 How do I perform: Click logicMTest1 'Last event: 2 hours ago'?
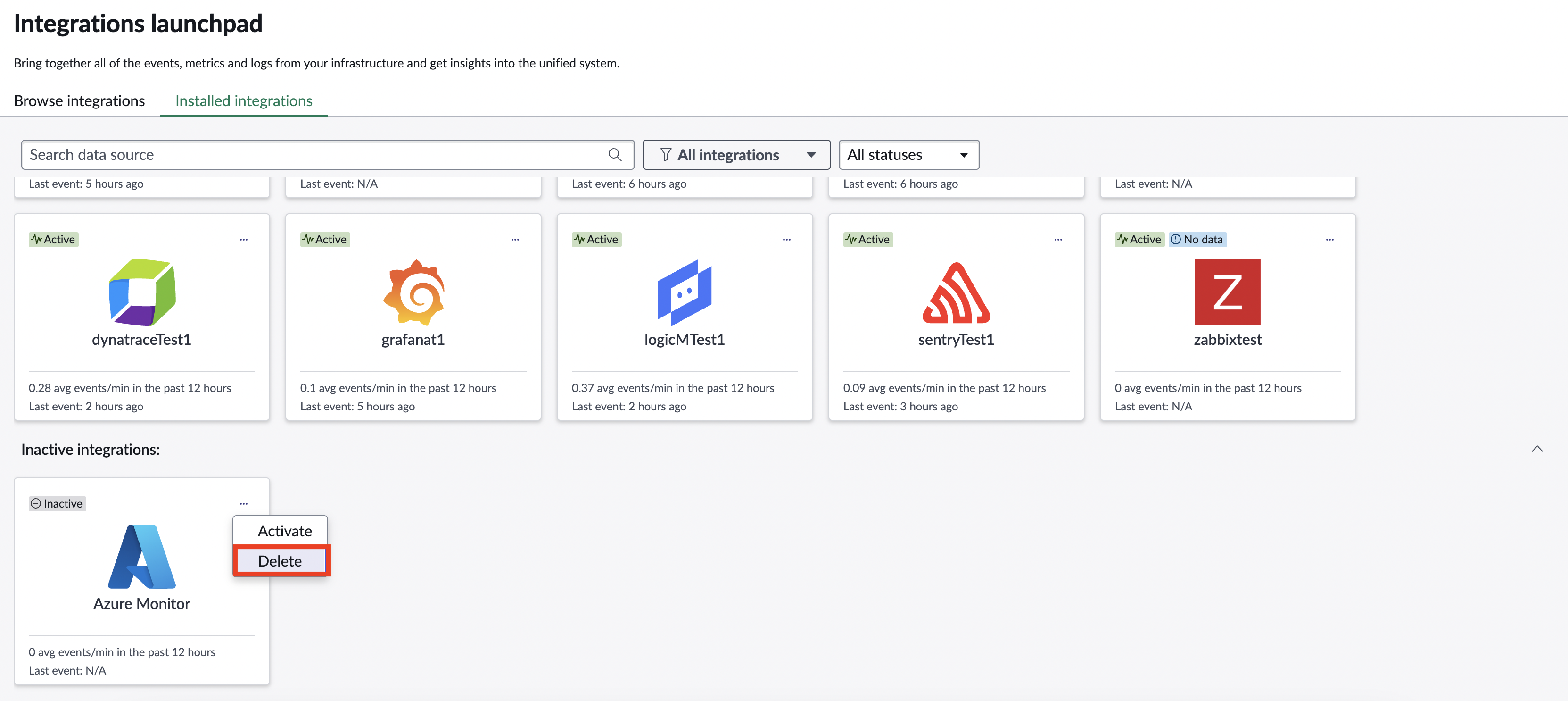click(x=629, y=406)
